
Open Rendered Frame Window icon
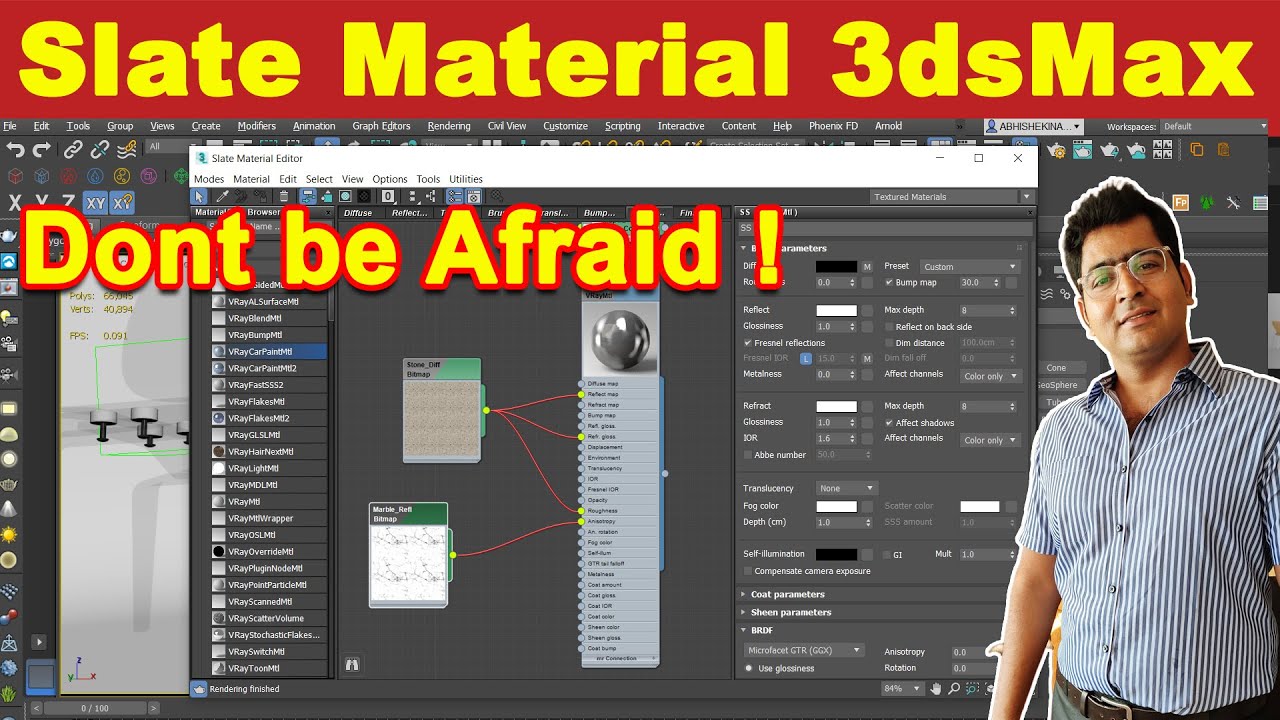click(1082, 150)
